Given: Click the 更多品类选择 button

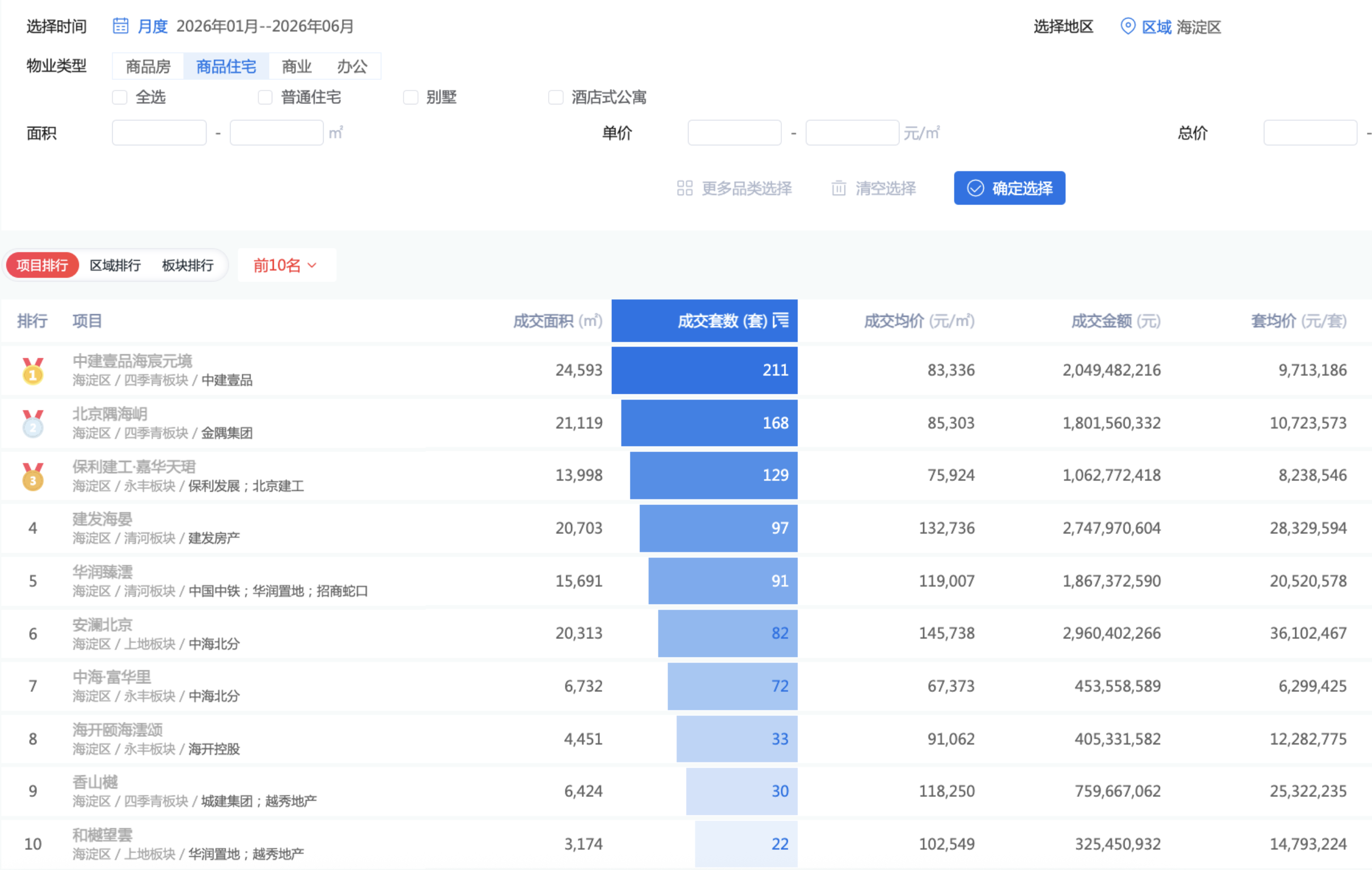Looking at the screenshot, I should click(x=734, y=188).
